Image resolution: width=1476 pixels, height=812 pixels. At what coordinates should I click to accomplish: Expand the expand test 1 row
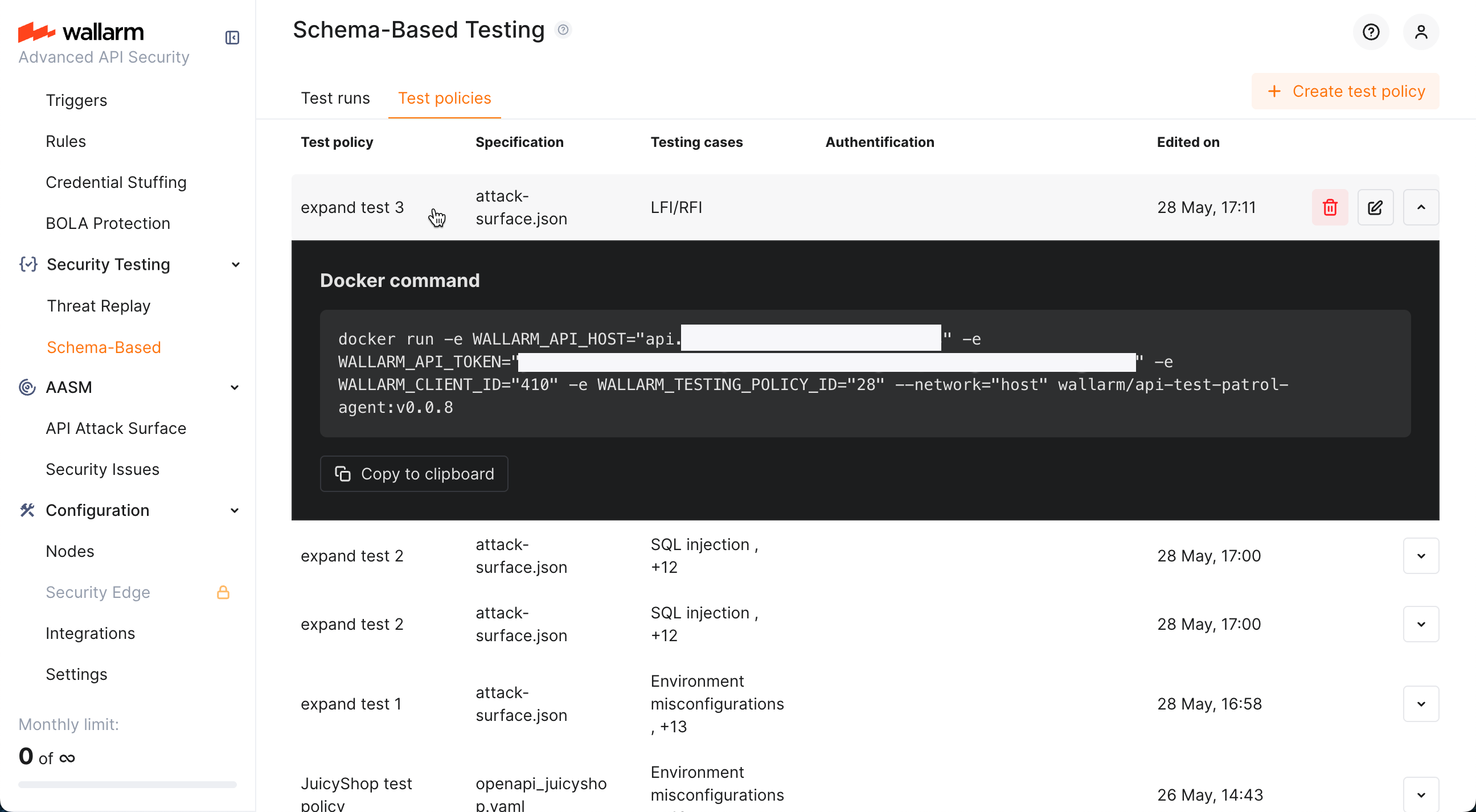[x=1420, y=704]
